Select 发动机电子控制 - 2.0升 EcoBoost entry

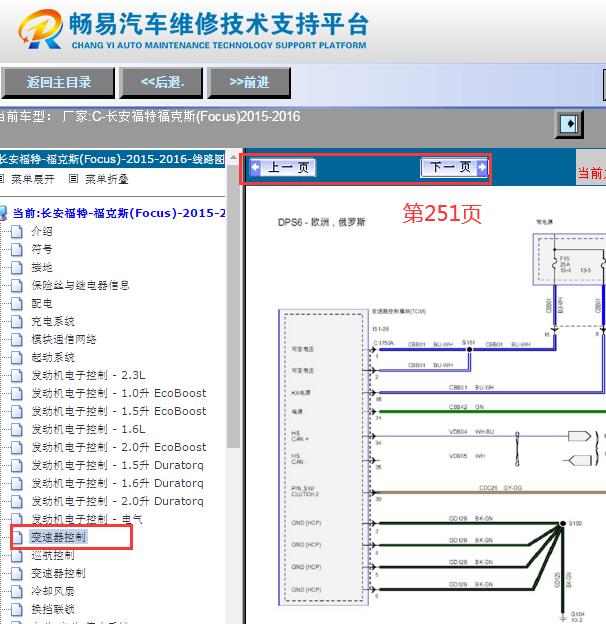click(119, 447)
